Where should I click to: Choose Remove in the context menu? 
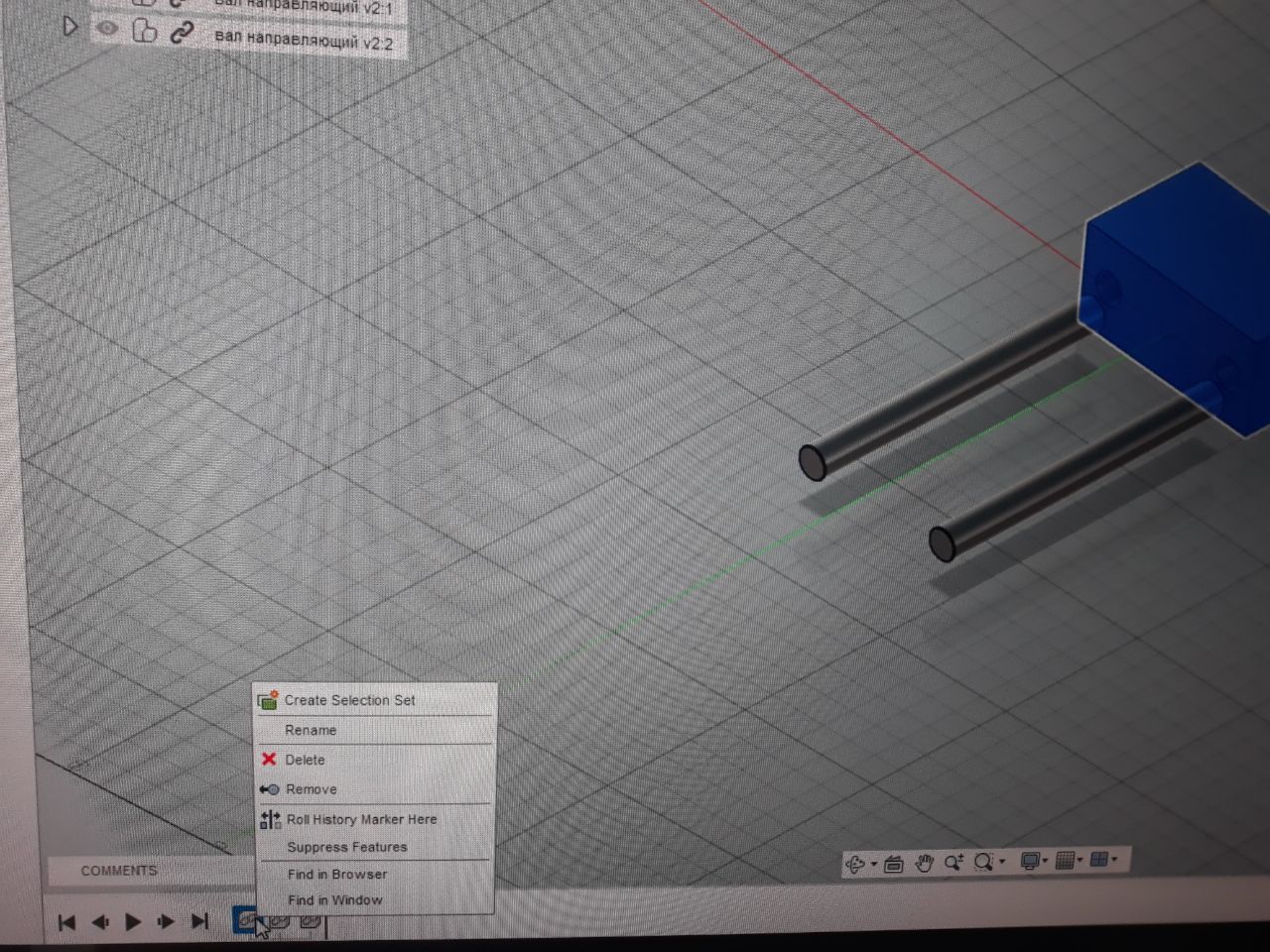coord(375,789)
